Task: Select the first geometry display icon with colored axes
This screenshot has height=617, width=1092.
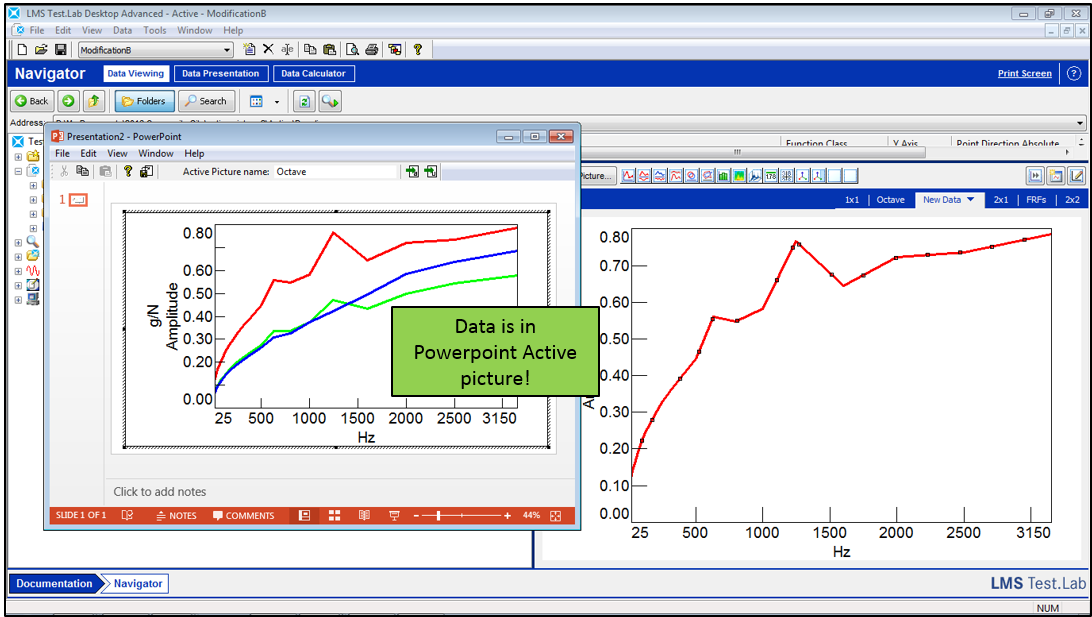Action: click(803, 175)
